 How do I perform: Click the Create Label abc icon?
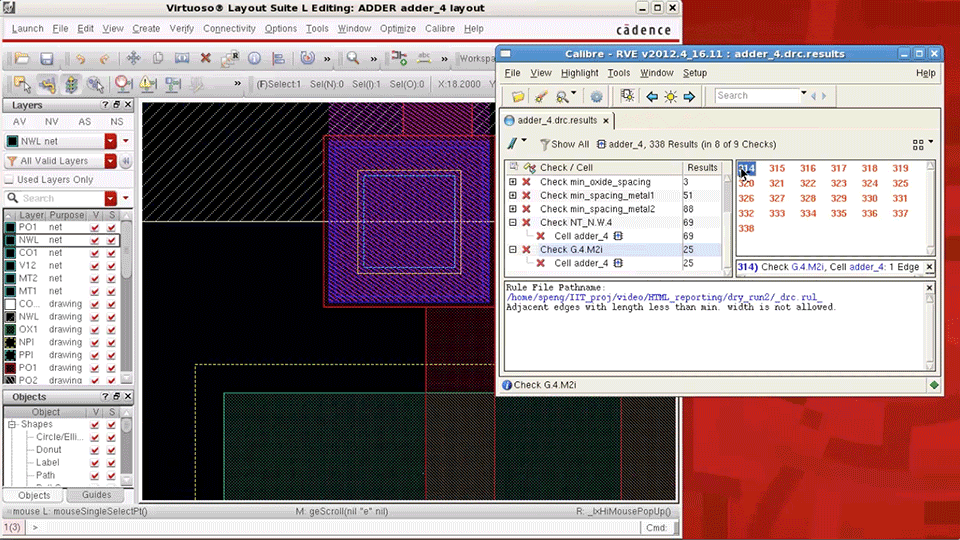click(424, 58)
